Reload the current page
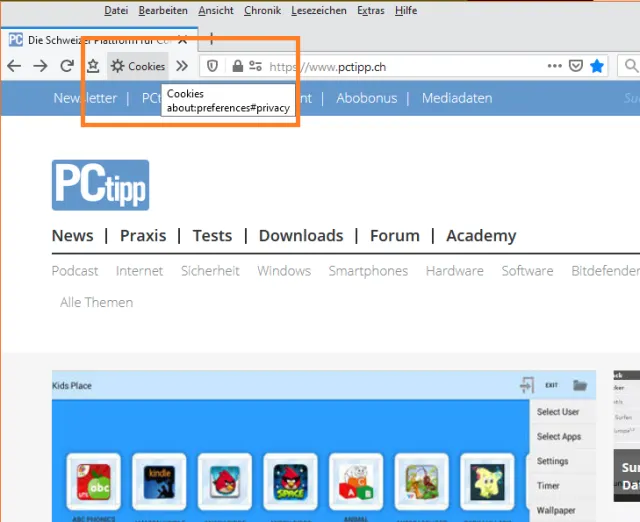The image size is (640, 522). [66, 66]
